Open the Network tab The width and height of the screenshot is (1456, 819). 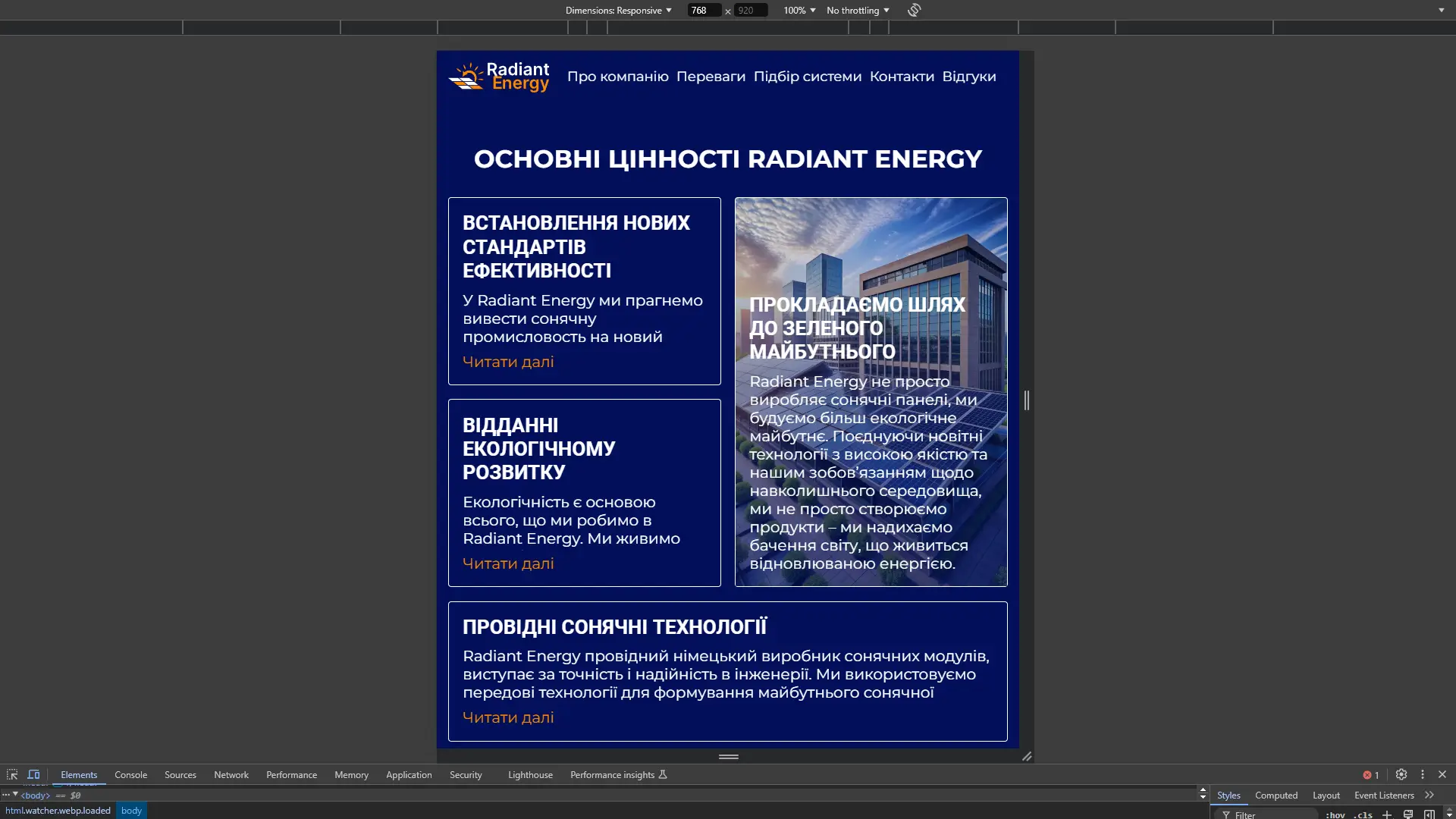tap(231, 774)
